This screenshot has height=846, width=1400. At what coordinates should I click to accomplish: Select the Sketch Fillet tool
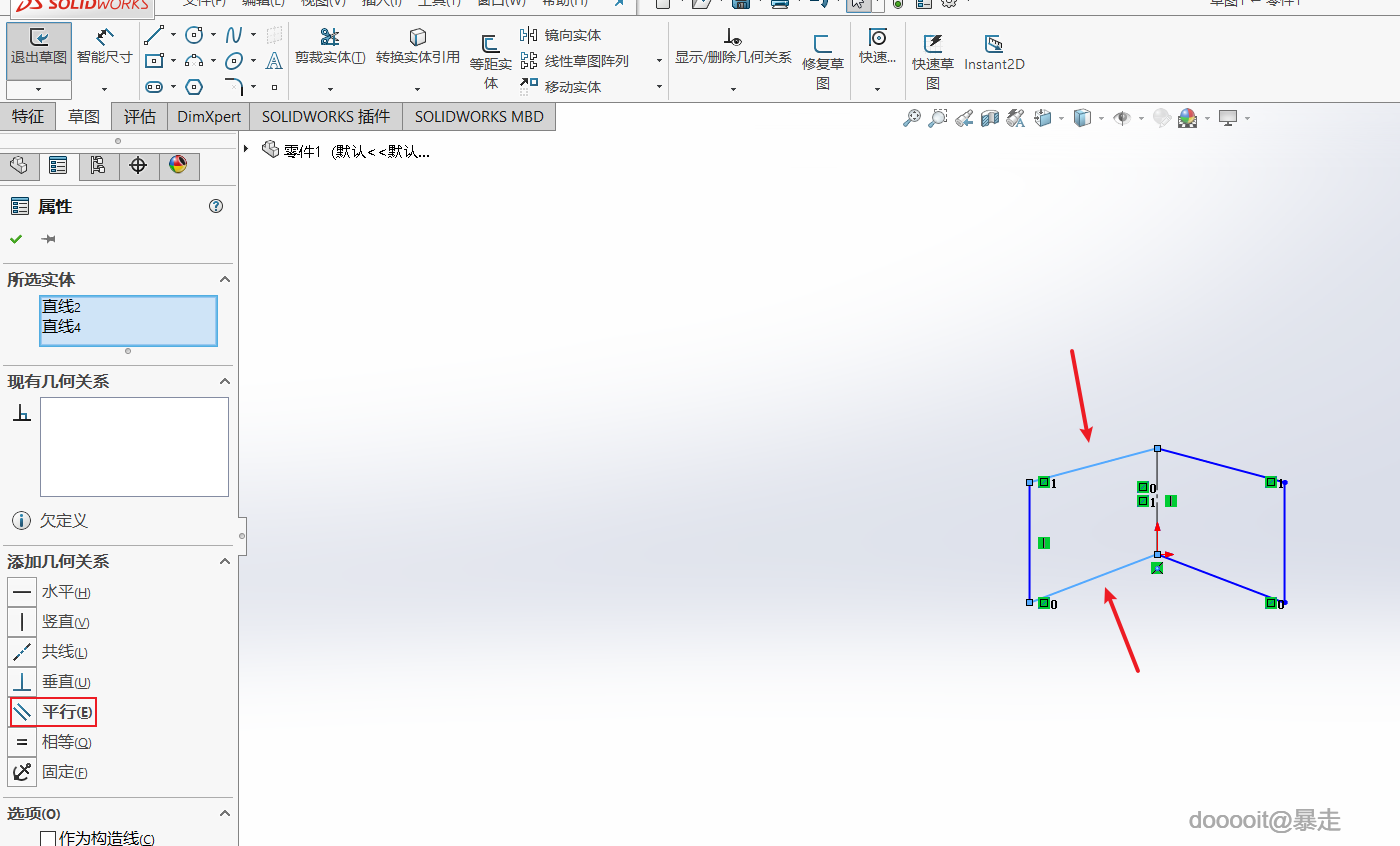[234, 87]
